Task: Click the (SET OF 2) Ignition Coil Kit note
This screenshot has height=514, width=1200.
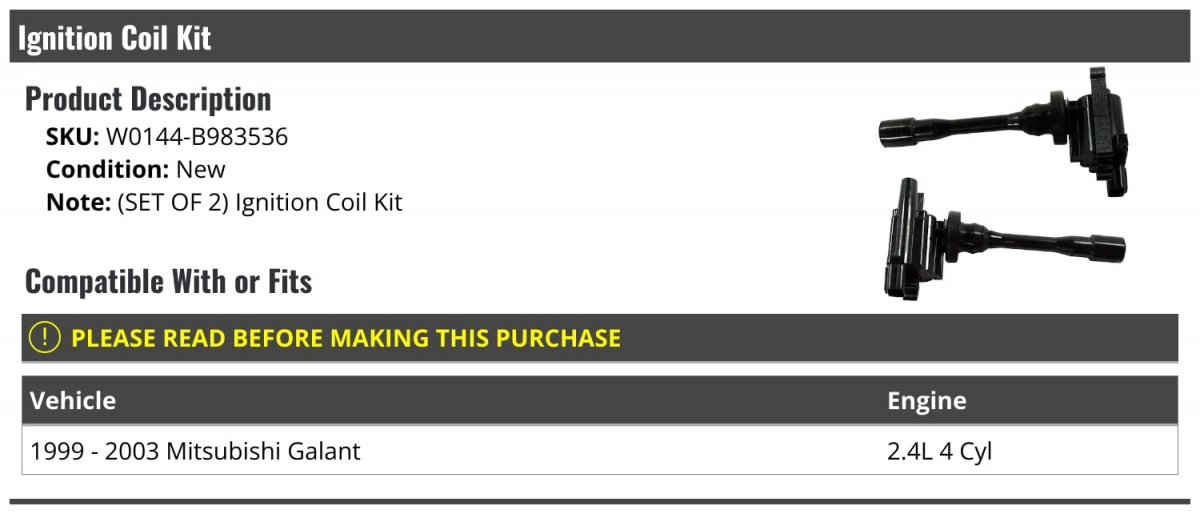Action: [260, 202]
